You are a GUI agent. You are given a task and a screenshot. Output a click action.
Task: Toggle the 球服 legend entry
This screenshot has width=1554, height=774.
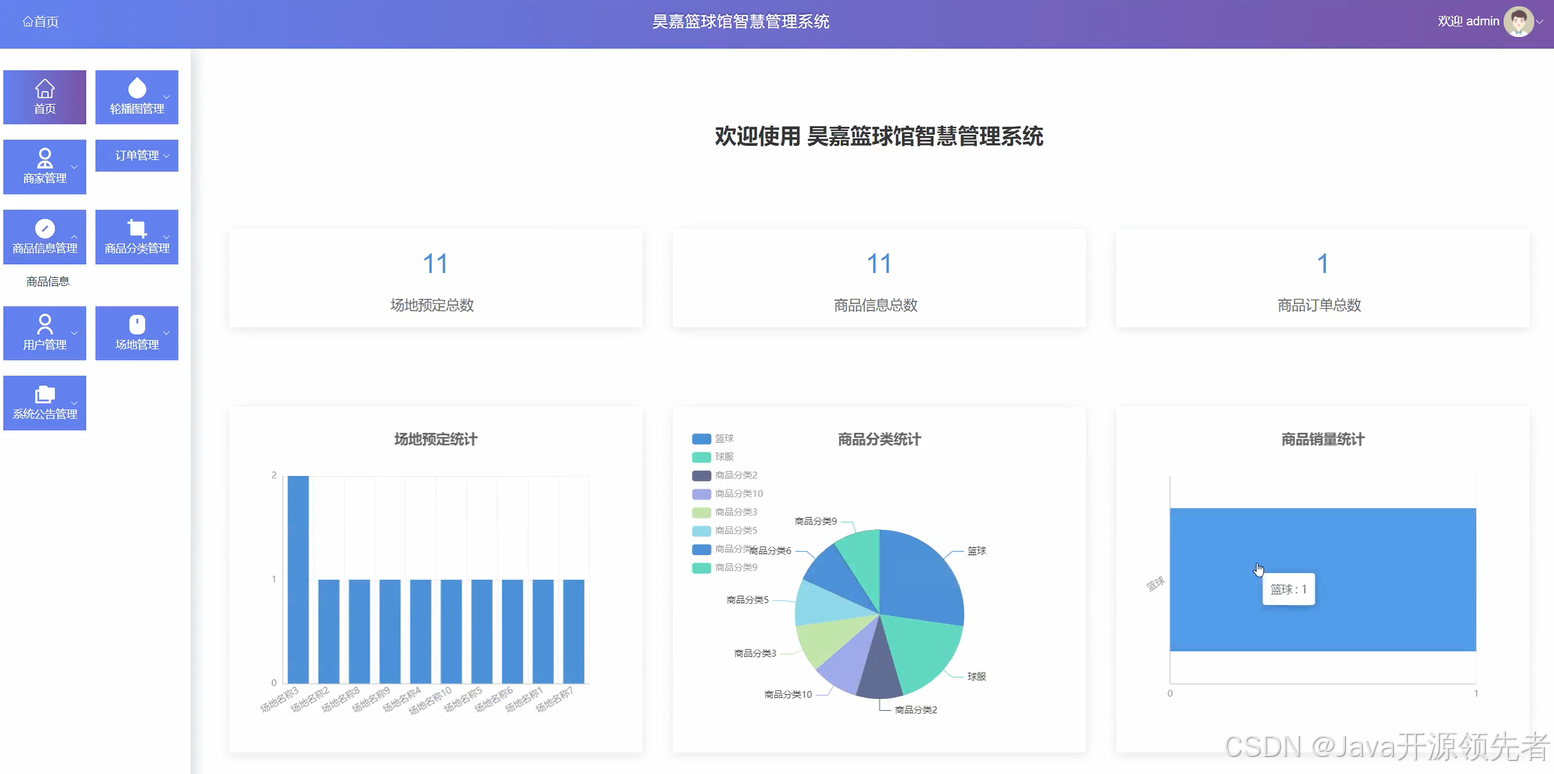[x=712, y=457]
